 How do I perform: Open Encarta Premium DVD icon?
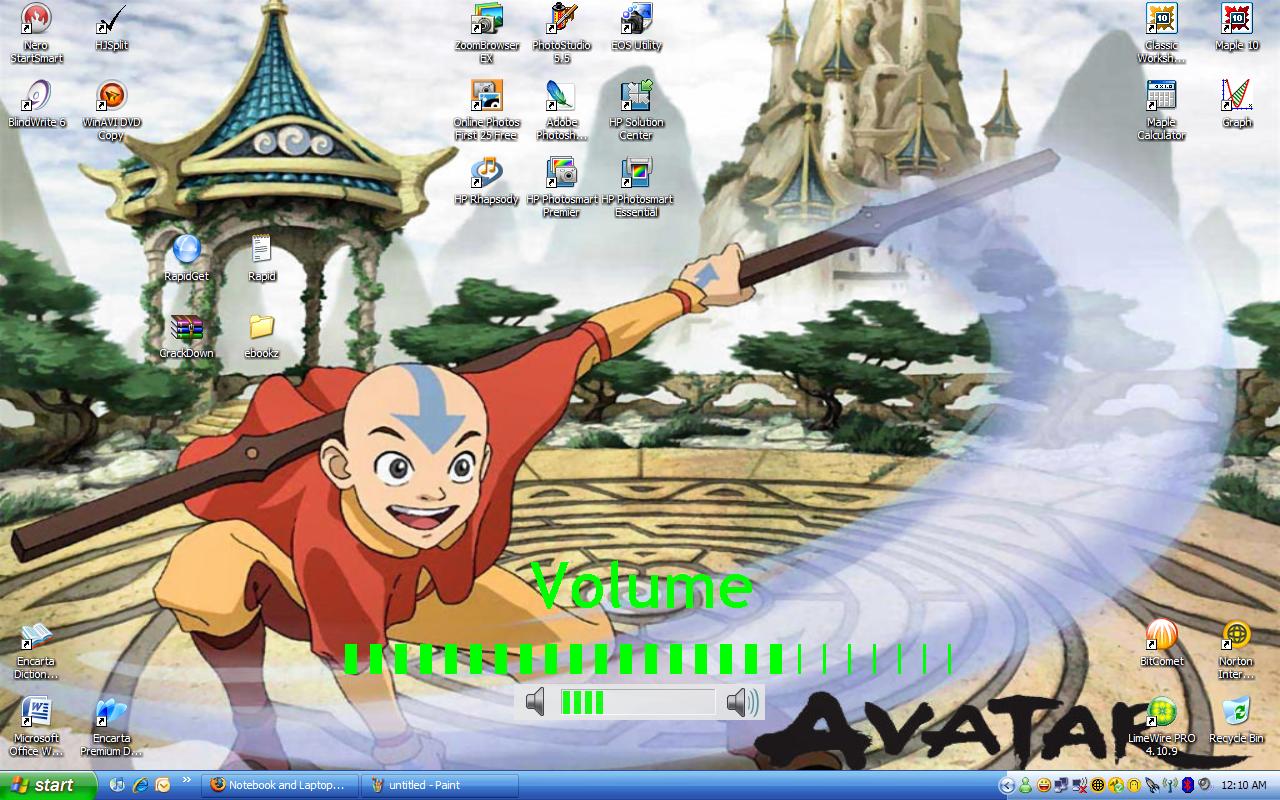coord(111,726)
